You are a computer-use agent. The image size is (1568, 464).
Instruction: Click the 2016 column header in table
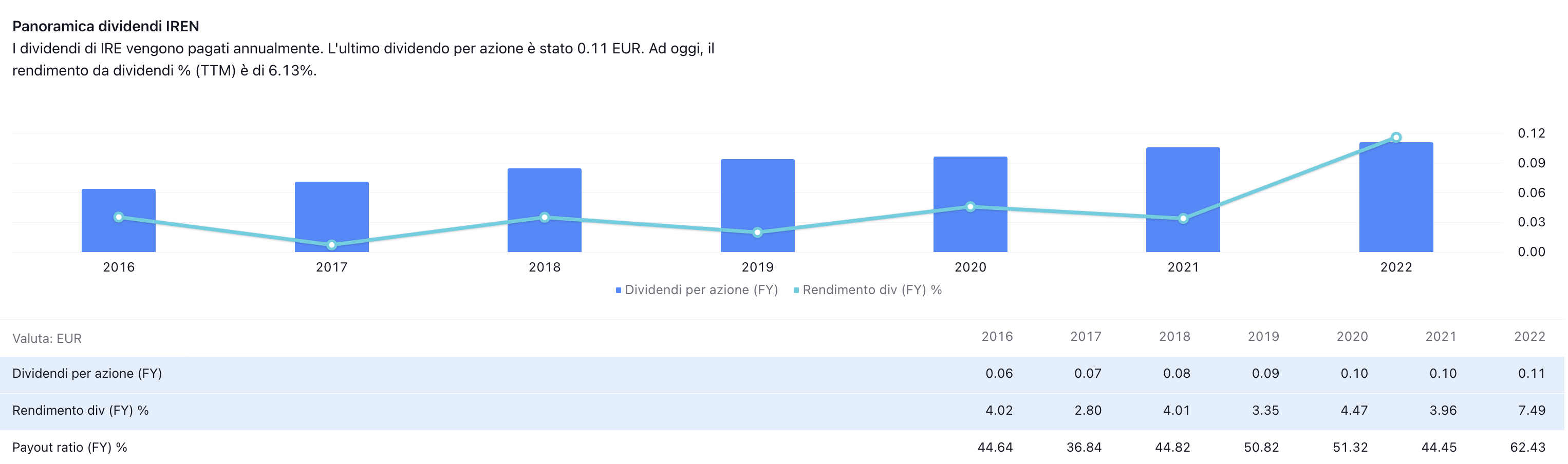[x=997, y=337]
